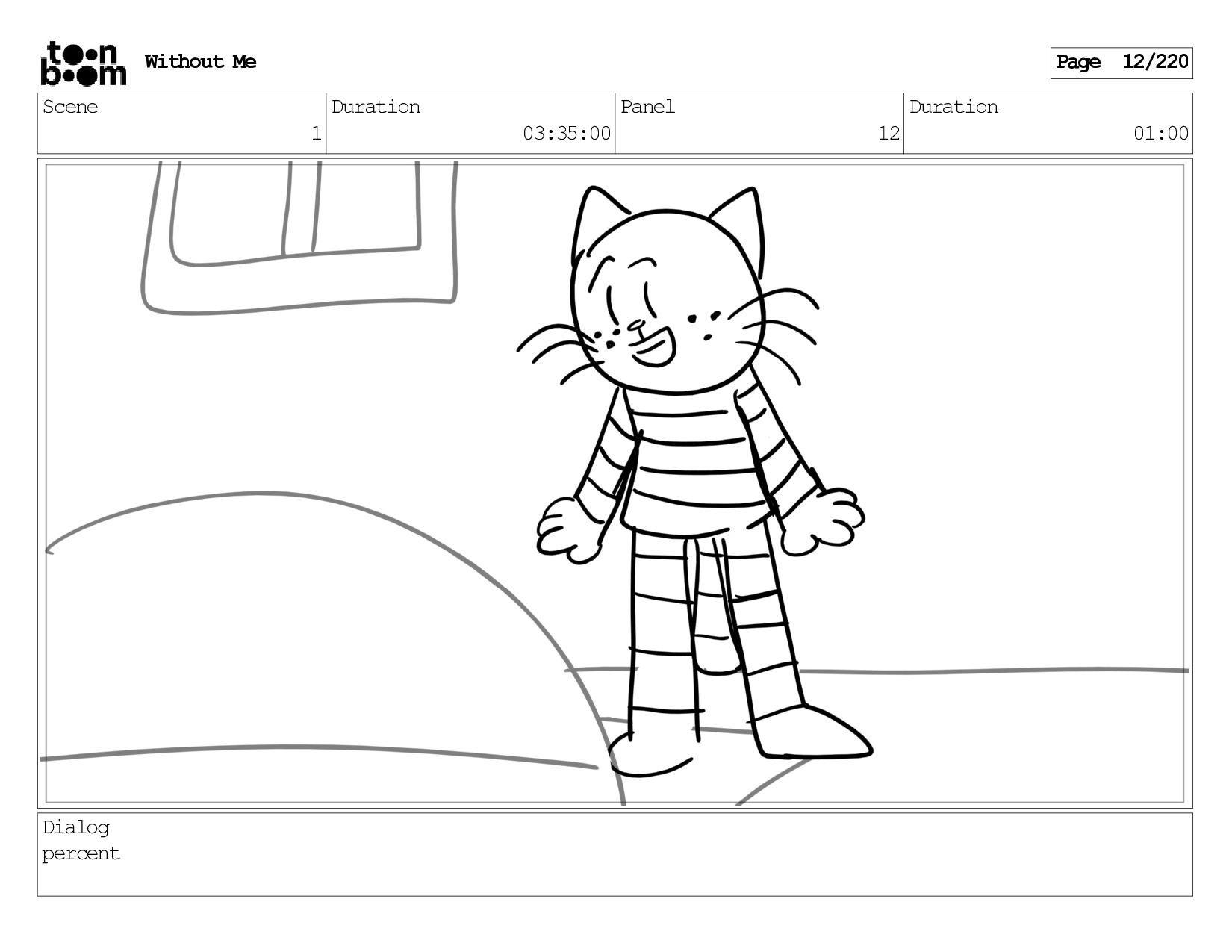This screenshot has width=1232, height=952.
Task: Select the Panel number 12 cell
Action: point(759,123)
